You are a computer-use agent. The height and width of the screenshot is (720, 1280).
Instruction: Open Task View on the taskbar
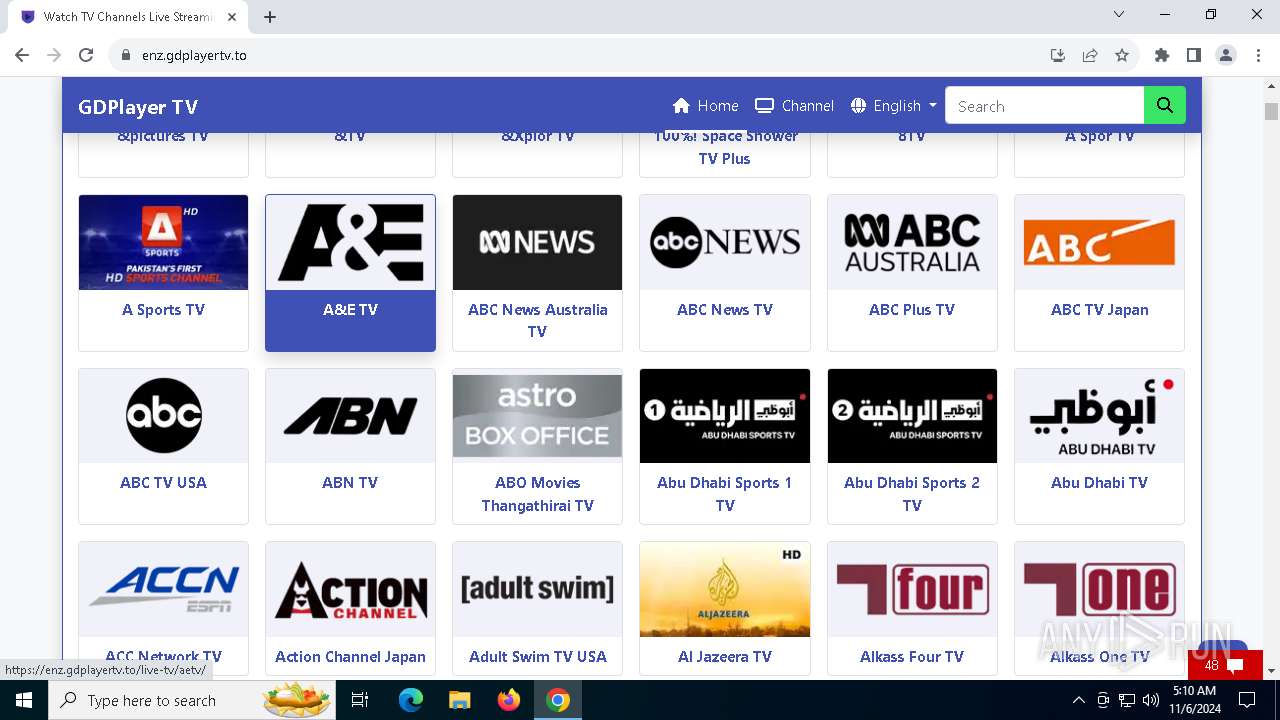(360, 700)
